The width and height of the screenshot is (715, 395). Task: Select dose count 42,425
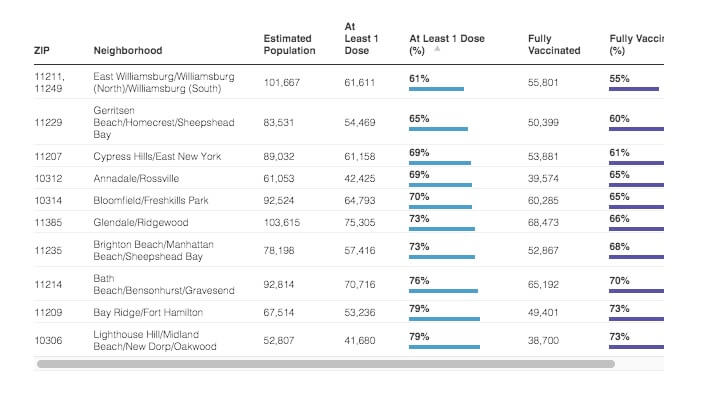(x=360, y=178)
